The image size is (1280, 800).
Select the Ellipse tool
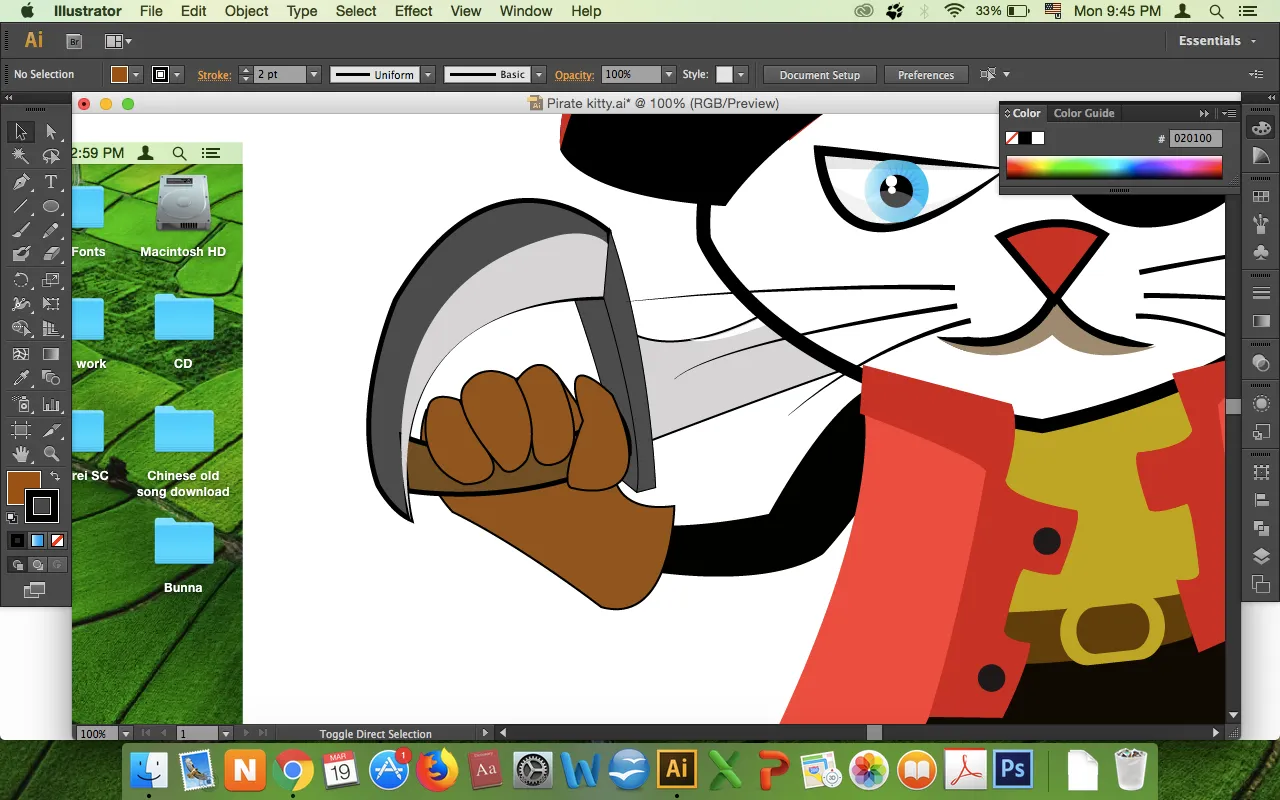pyautogui.click(x=51, y=207)
